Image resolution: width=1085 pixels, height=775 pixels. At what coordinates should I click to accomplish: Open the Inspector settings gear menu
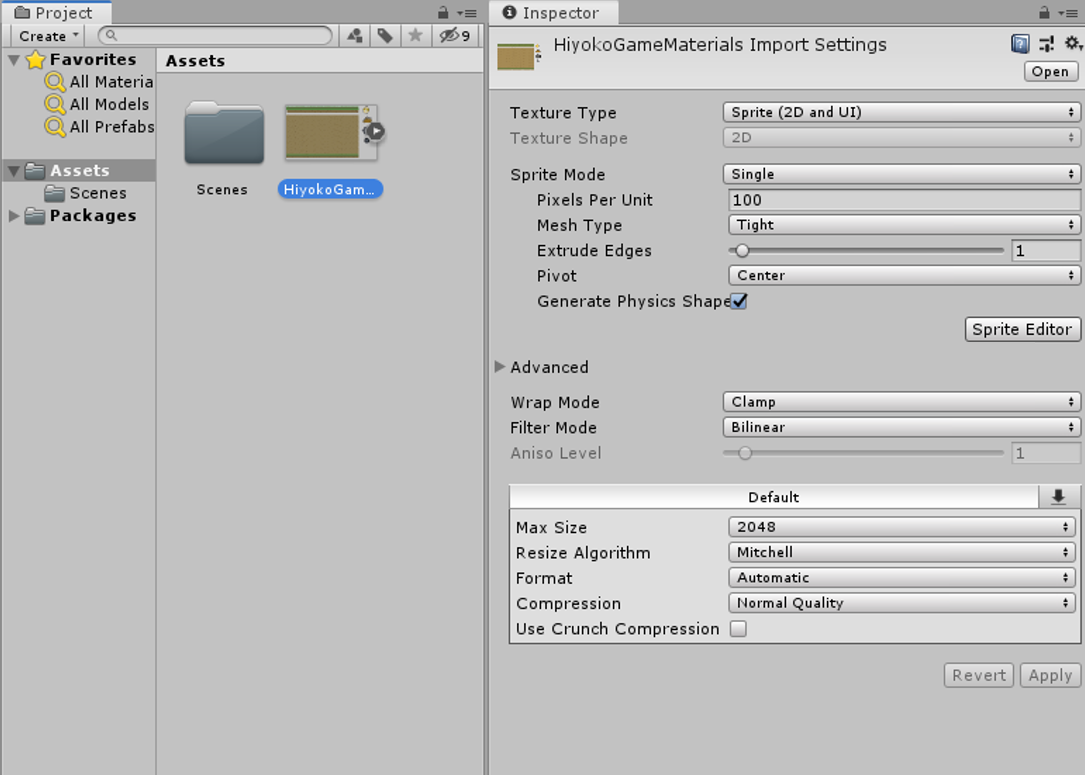1071,43
